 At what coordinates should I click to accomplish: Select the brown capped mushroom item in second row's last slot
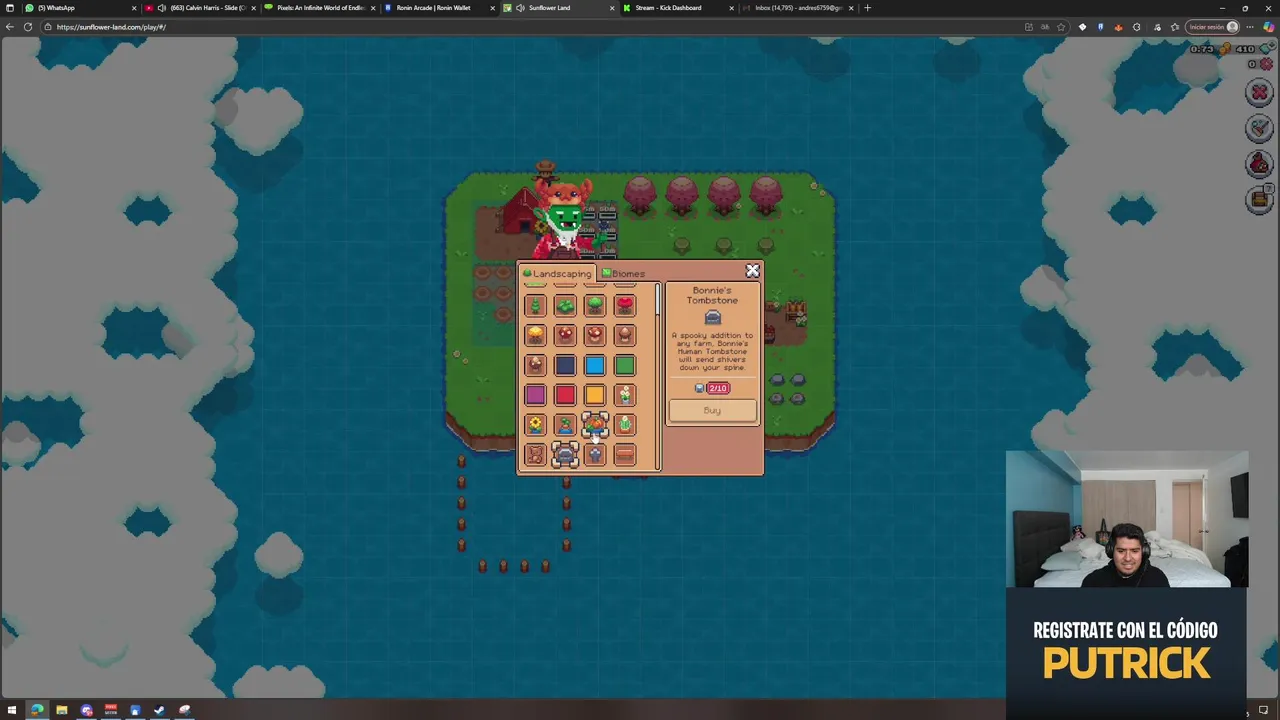tap(625, 335)
